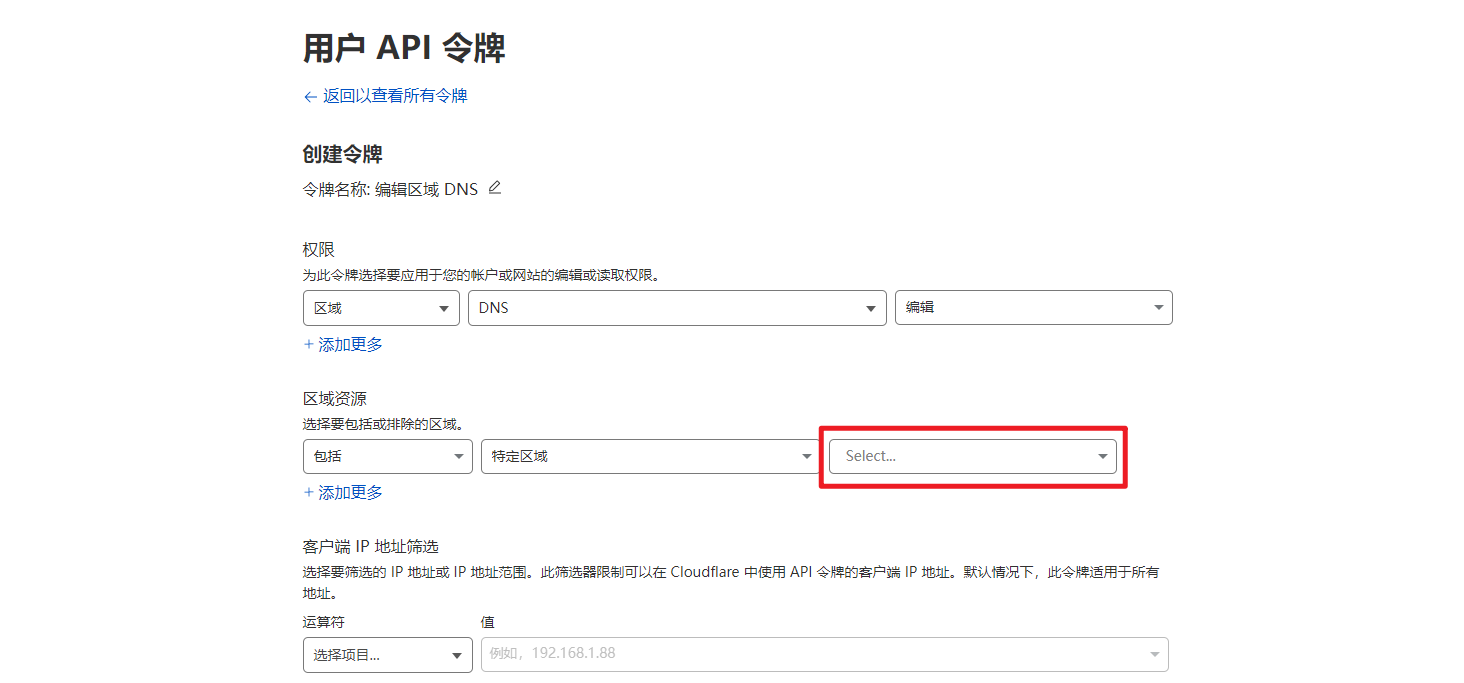Open the 选择项目... operator dropdown
This screenshot has width=1464, height=683.
387,655
